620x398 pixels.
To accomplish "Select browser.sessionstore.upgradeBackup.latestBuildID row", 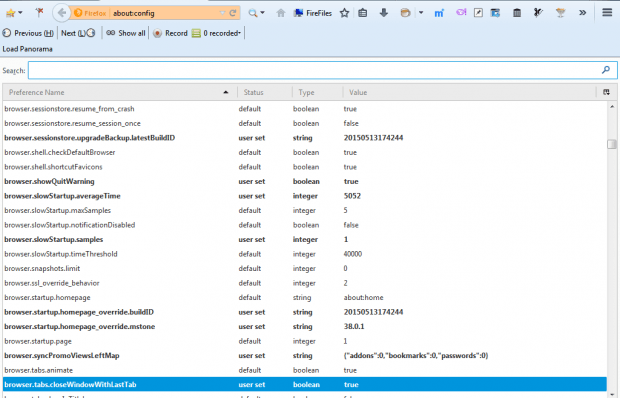I will click(305, 138).
